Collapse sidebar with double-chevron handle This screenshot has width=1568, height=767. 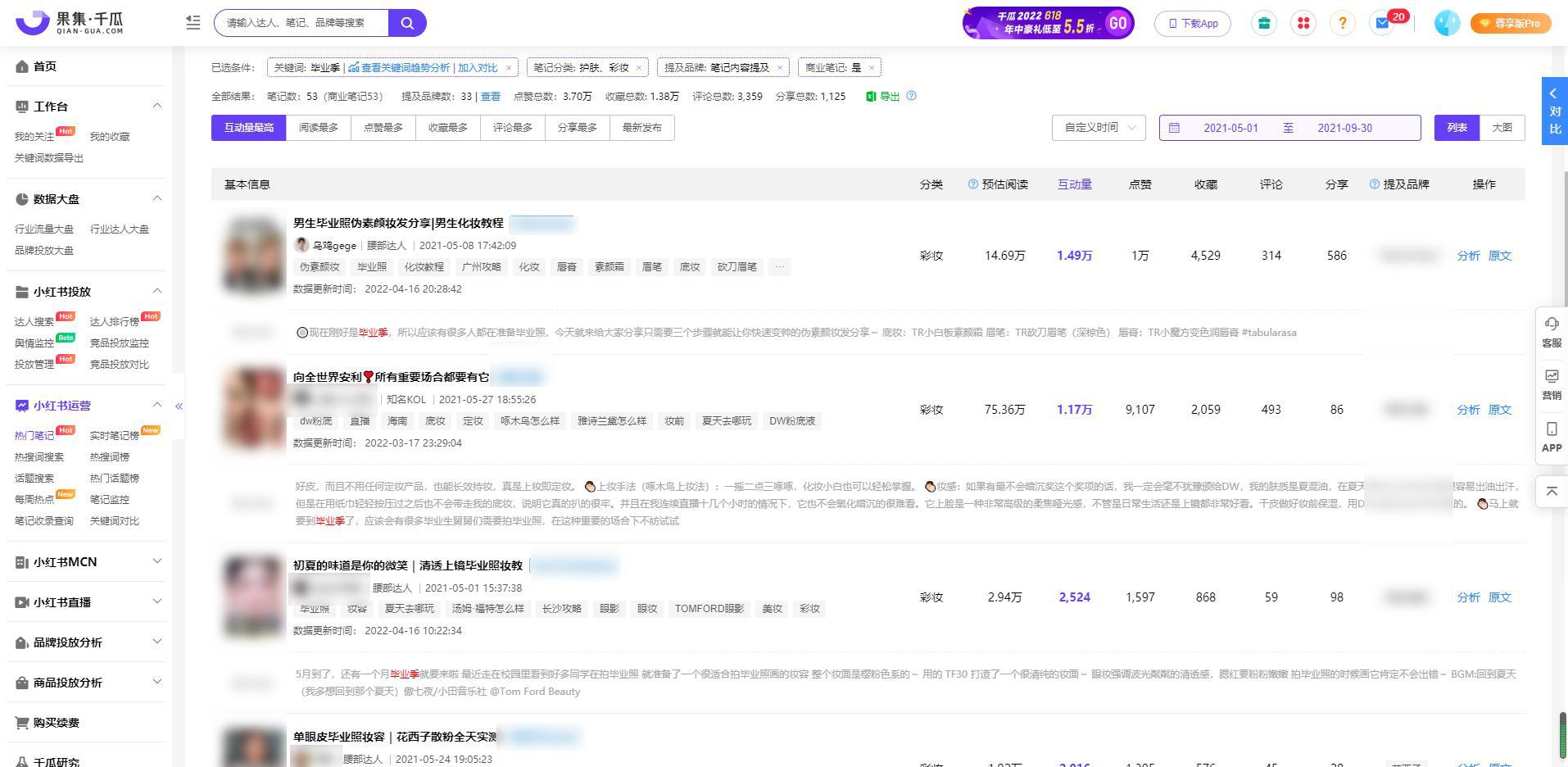click(179, 406)
